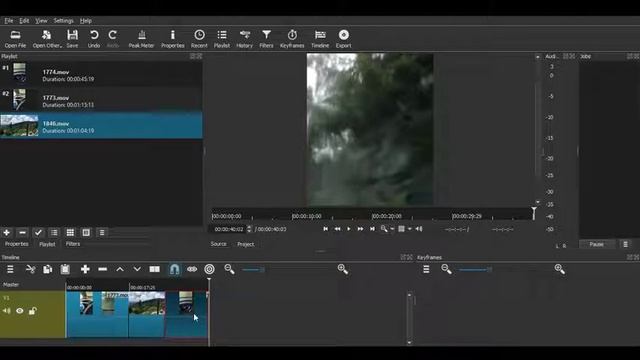
Task: Hide track V1 with eye icon
Action: 20,311
